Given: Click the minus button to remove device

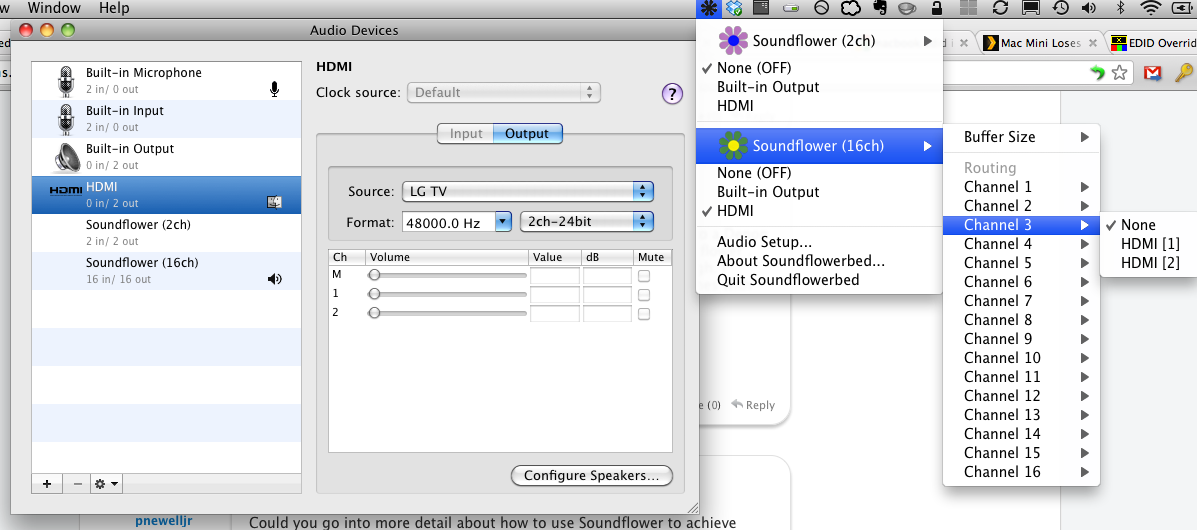Looking at the screenshot, I should click(x=76, y=483).
